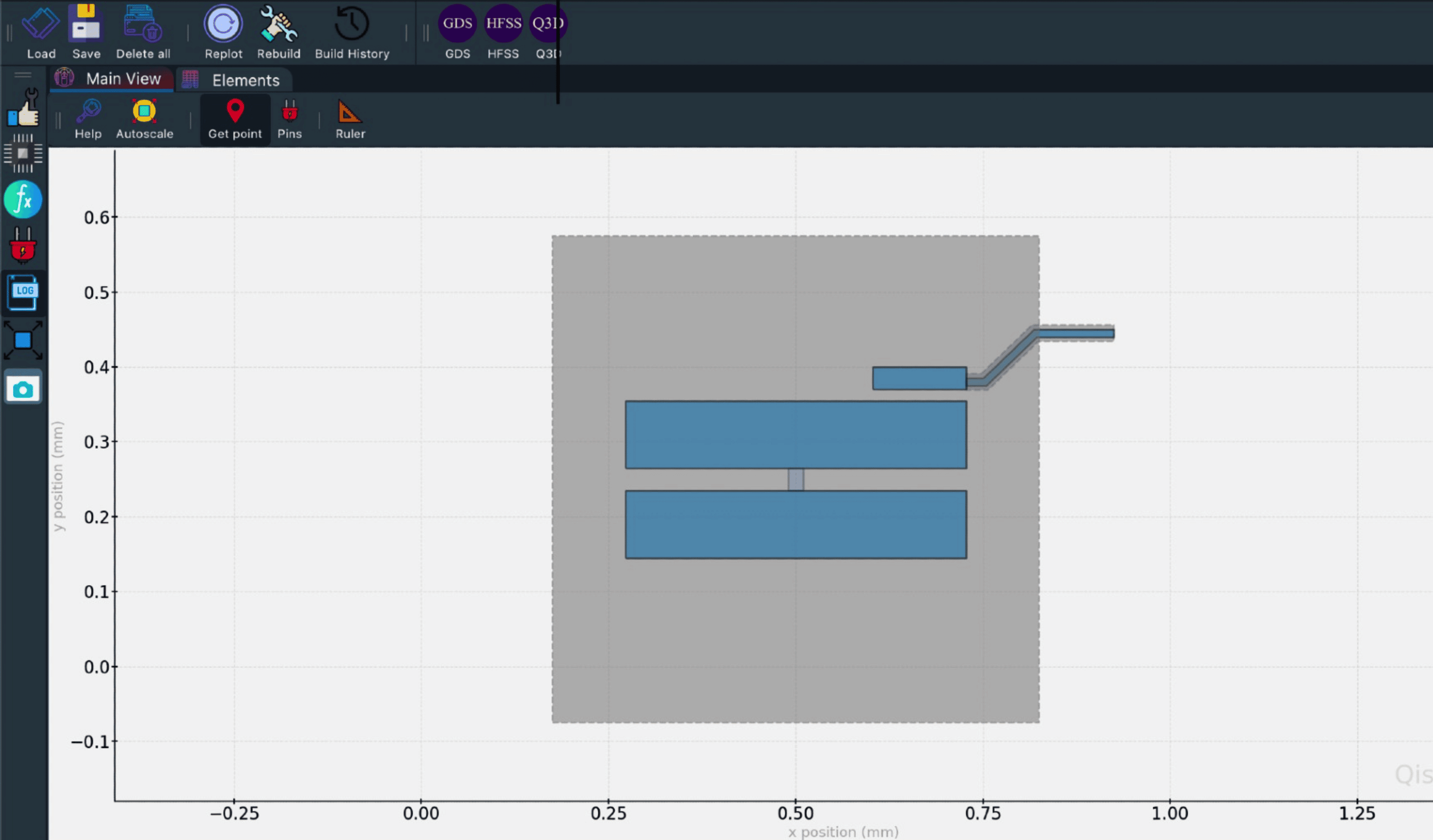Switch to the Elements tab
Viewport: 1433px width, 840px height.
click(245, 80)
